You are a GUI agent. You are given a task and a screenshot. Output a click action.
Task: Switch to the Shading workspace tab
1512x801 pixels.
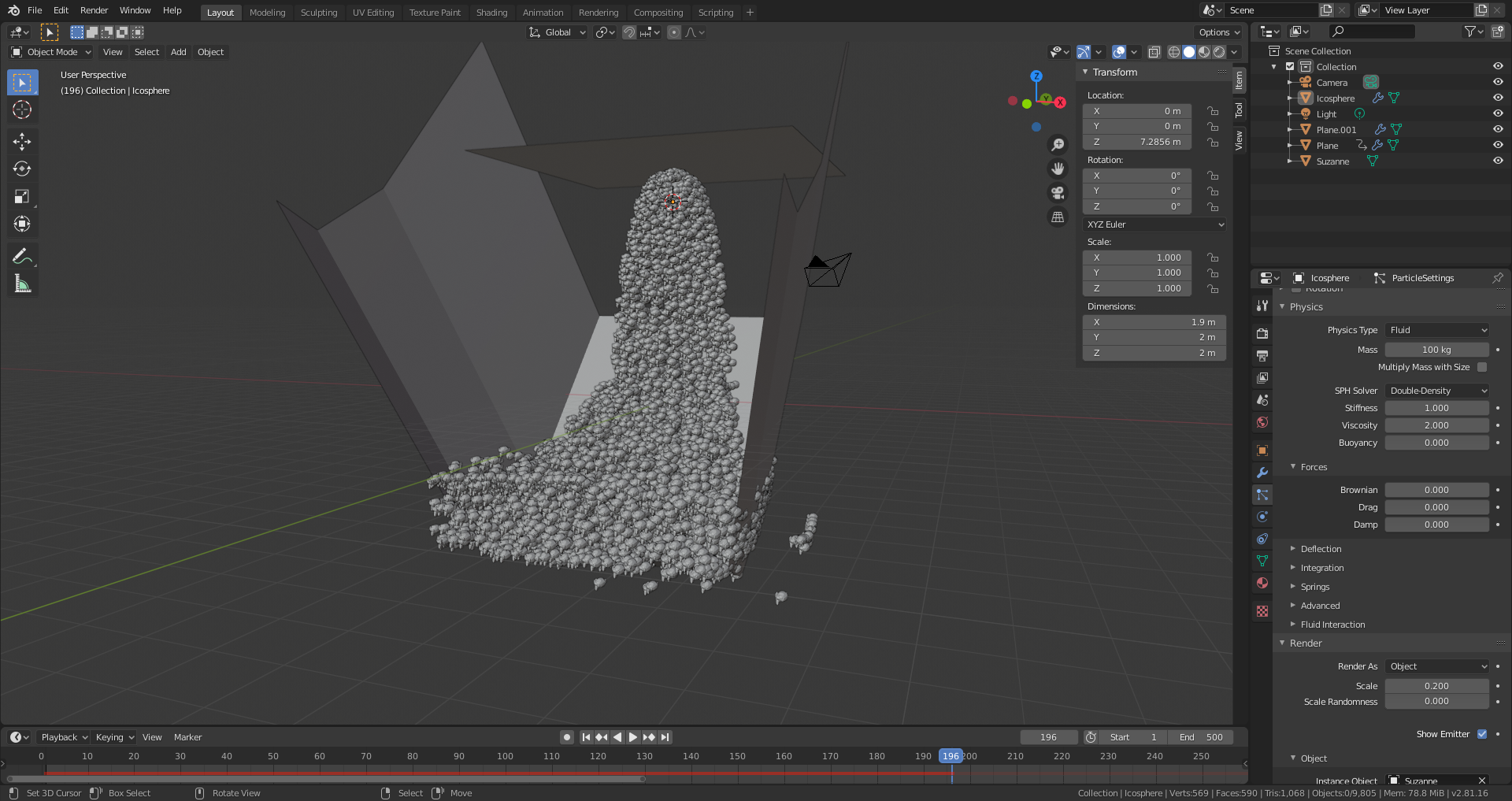tap(491, 13)
